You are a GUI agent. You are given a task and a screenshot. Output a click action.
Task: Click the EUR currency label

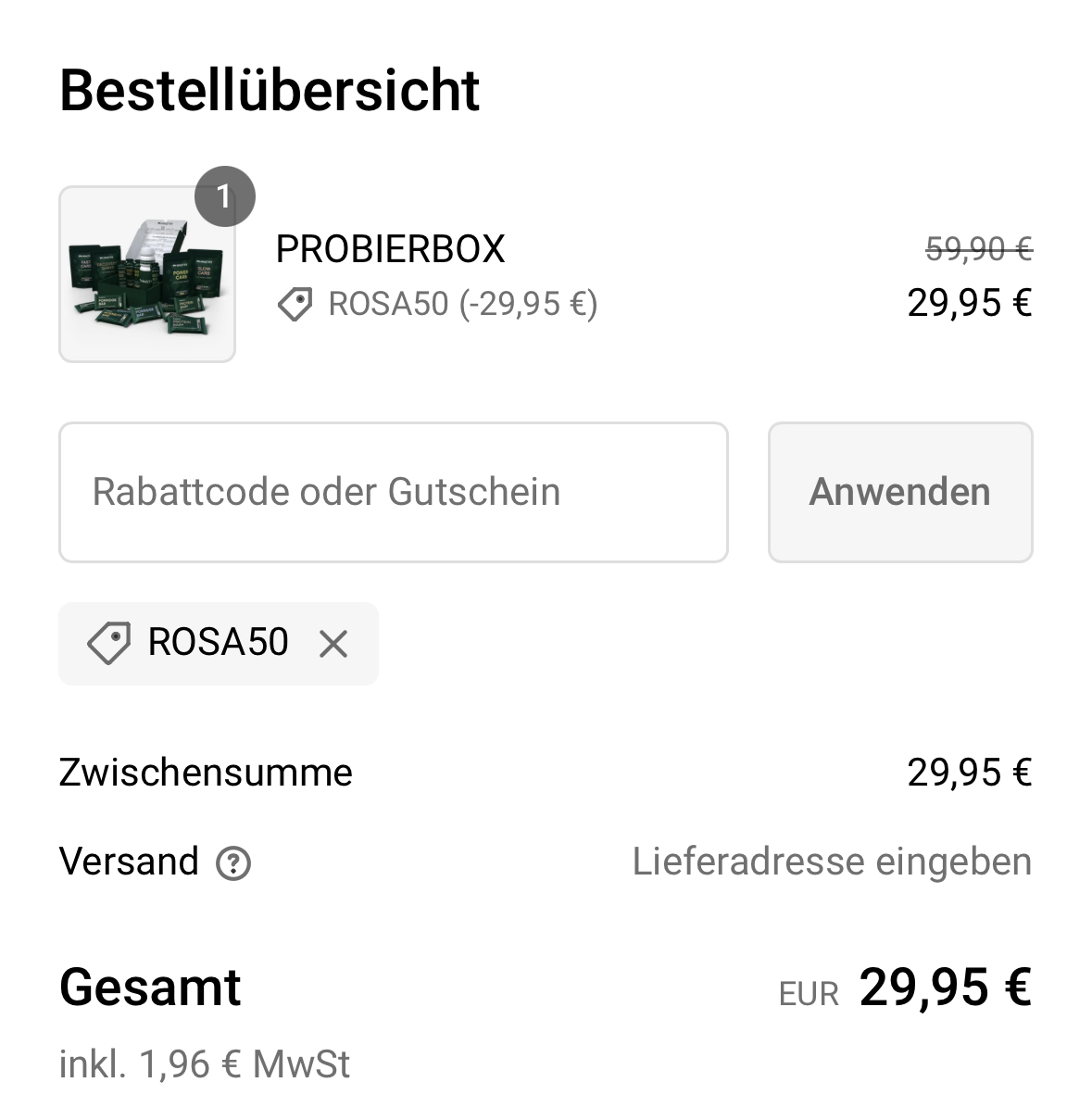(809, 994)
